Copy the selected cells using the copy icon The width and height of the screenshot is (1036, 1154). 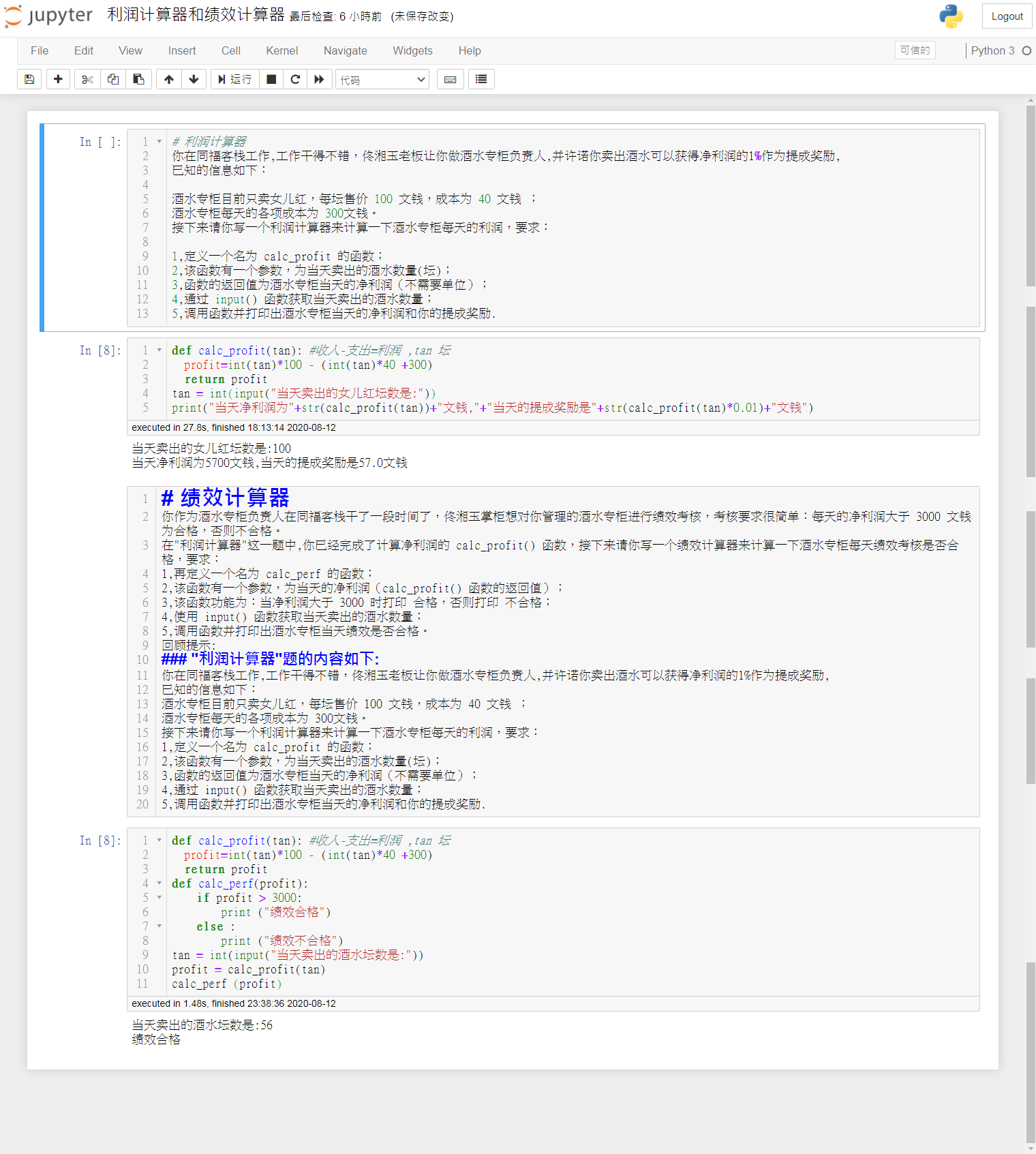tap(113, 80)
